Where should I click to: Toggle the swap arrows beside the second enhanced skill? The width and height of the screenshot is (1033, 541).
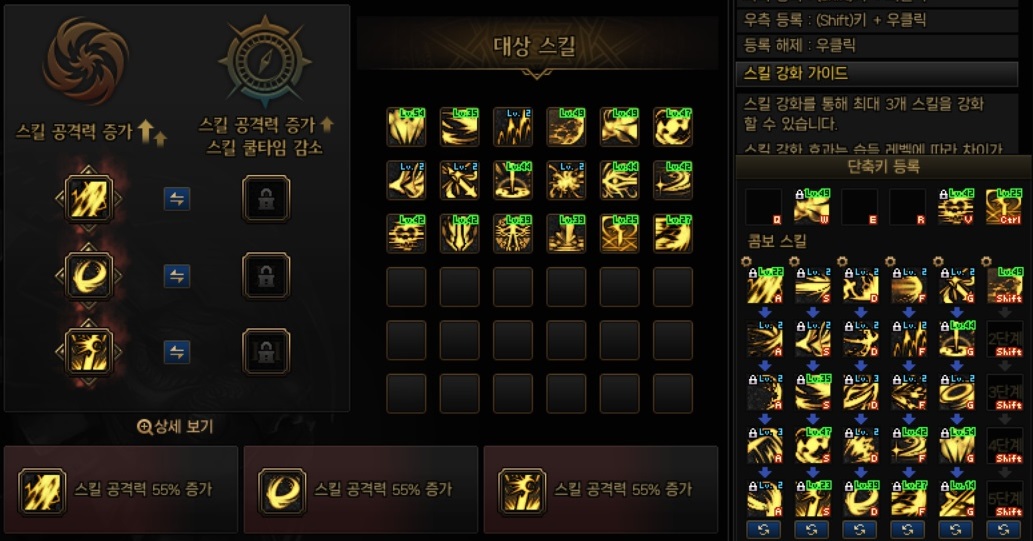[x=177, y=275]
